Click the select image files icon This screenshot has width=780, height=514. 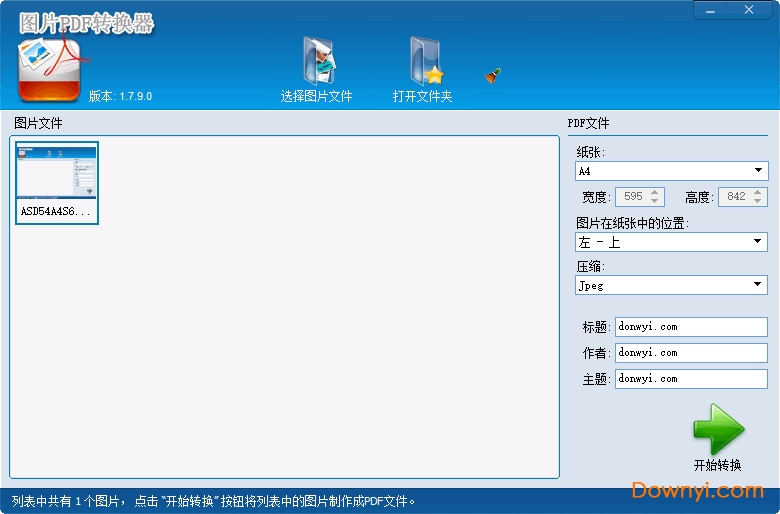pos(319,61)
